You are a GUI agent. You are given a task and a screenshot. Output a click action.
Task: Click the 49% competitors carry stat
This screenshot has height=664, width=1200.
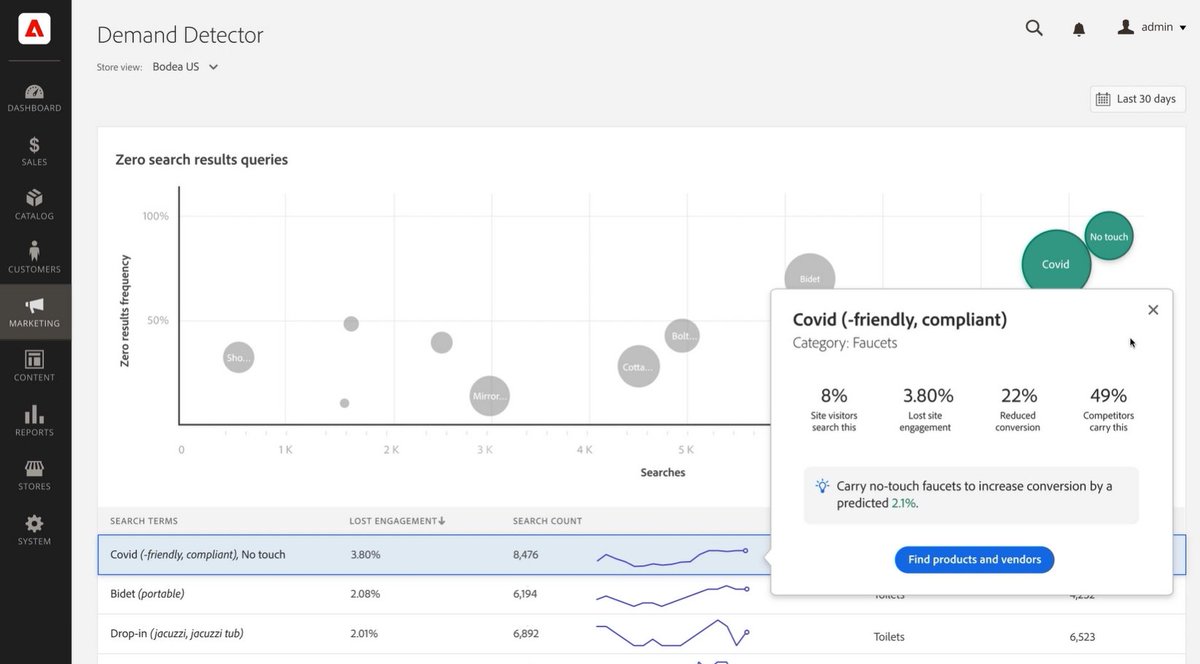(x=1108, y=408)
